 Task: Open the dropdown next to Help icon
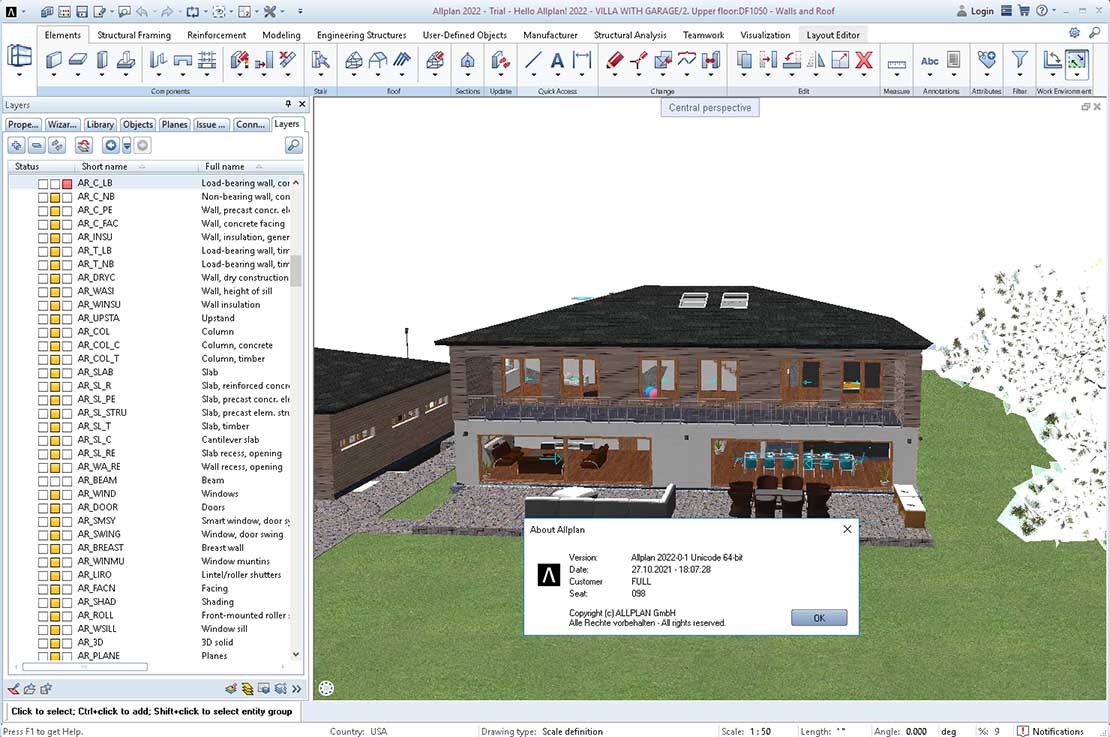click(x=1054, y=12)
